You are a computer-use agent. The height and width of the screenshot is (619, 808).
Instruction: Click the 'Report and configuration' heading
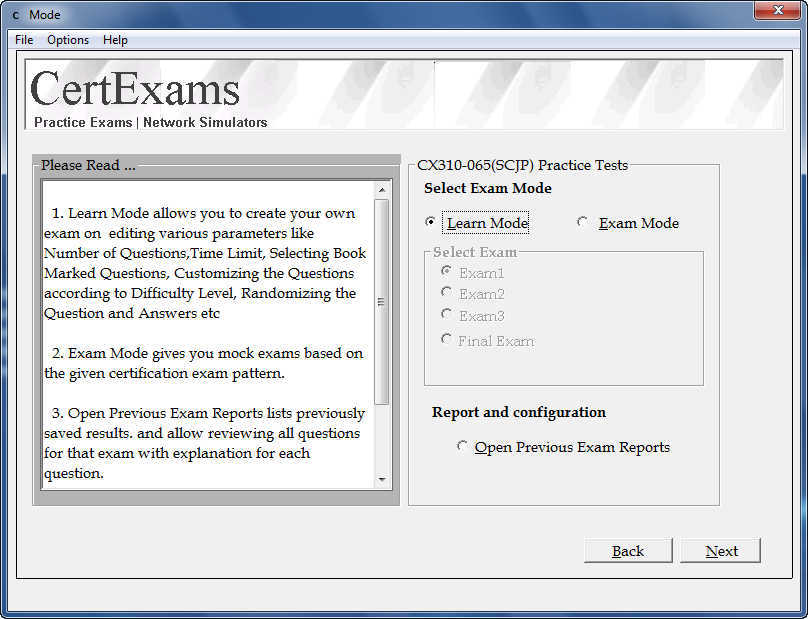click(519, 412)
